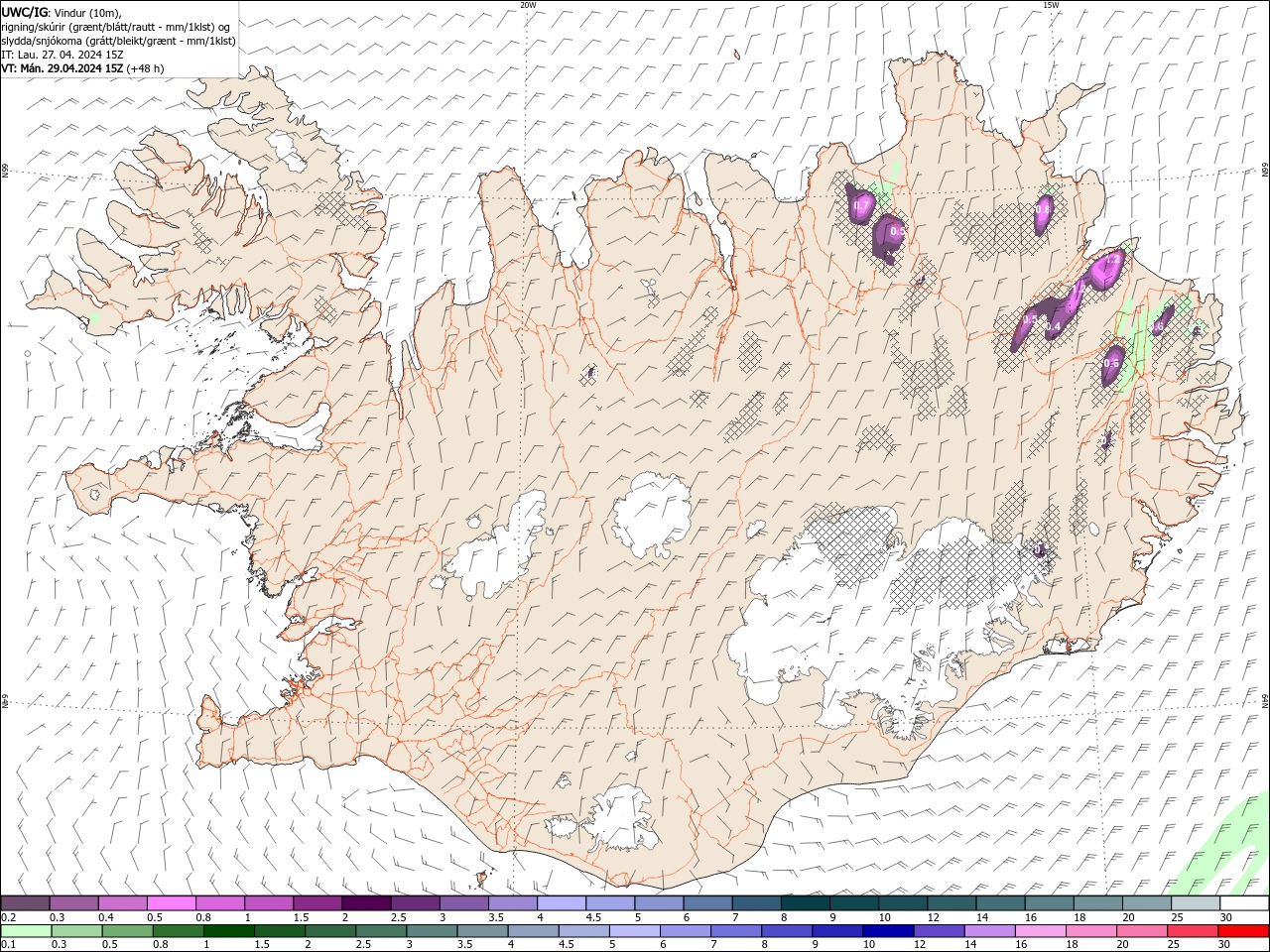
Task: Select the dark mauve 0.2 snow legend swatch
Action: click(25, 902)
